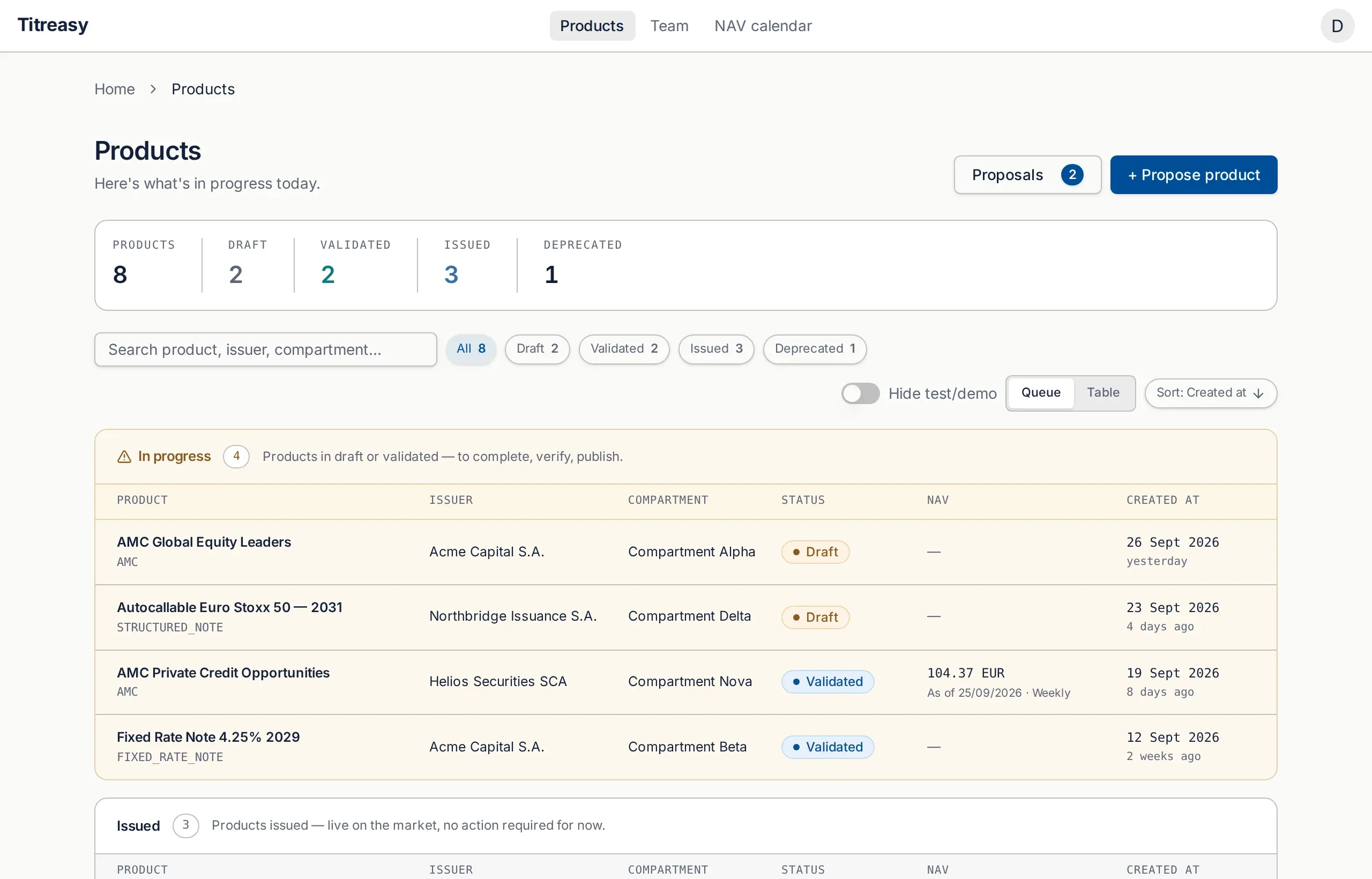Image resolution: width=1372 pixels, height=879 pixels.
Task: Click the In progress warning triangle icon
Action: (x=124, y=457)
